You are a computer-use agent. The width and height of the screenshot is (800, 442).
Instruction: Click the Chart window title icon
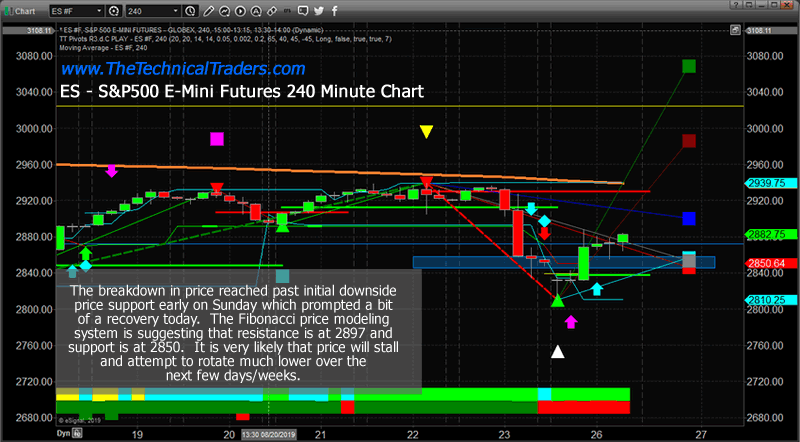tap(9, 11)
